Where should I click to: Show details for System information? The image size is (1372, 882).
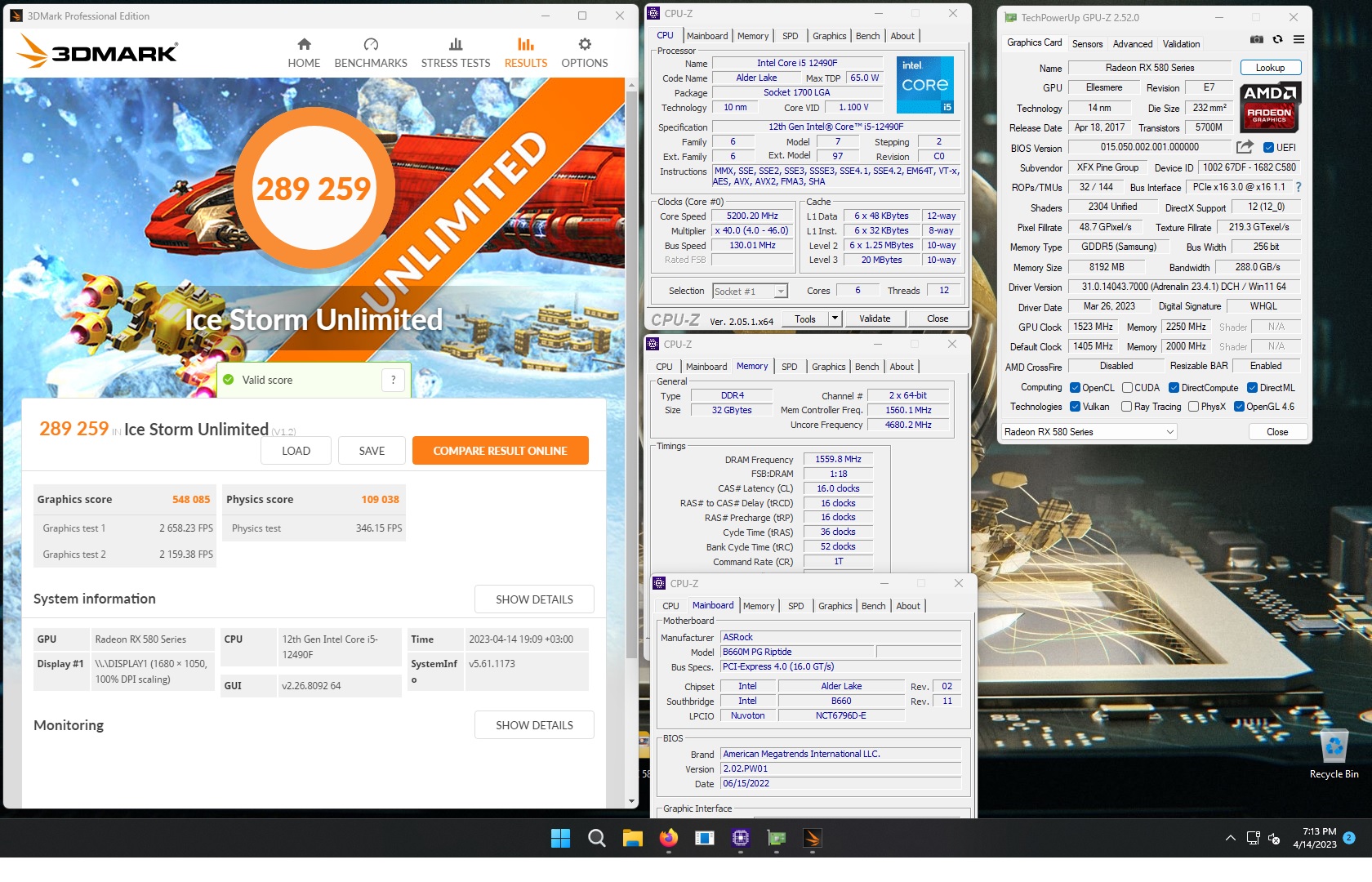[534, 599]
